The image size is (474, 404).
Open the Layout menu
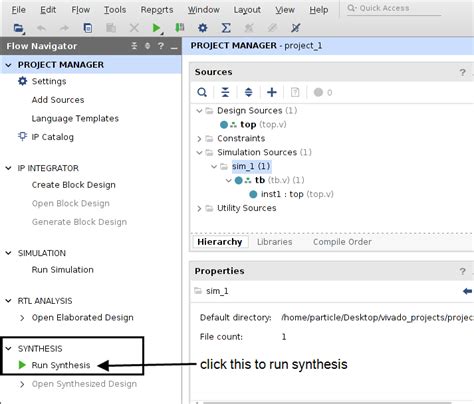tap(247, 10)
